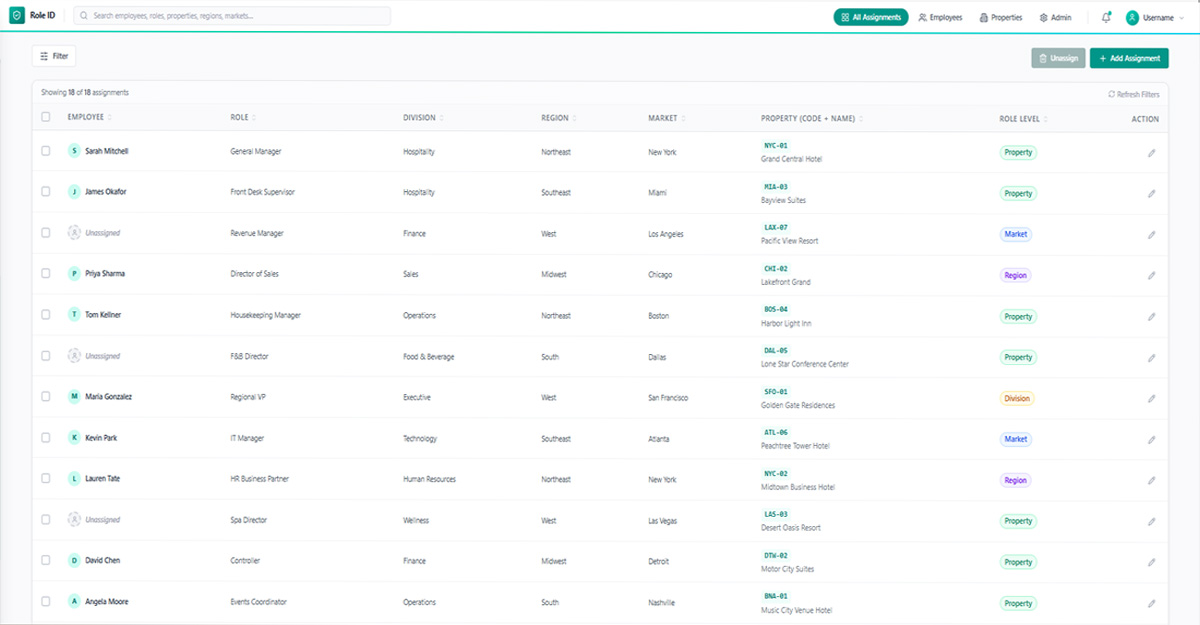This screenshot has width=1200, height=625.
Task: Click the unassigned avatar on Spa Director row
Action: (x=74, y=520)
